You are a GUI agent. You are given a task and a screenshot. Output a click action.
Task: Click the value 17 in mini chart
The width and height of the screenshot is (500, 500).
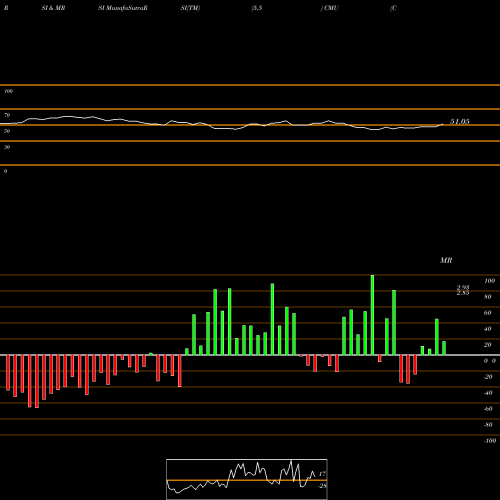[322, 474]
